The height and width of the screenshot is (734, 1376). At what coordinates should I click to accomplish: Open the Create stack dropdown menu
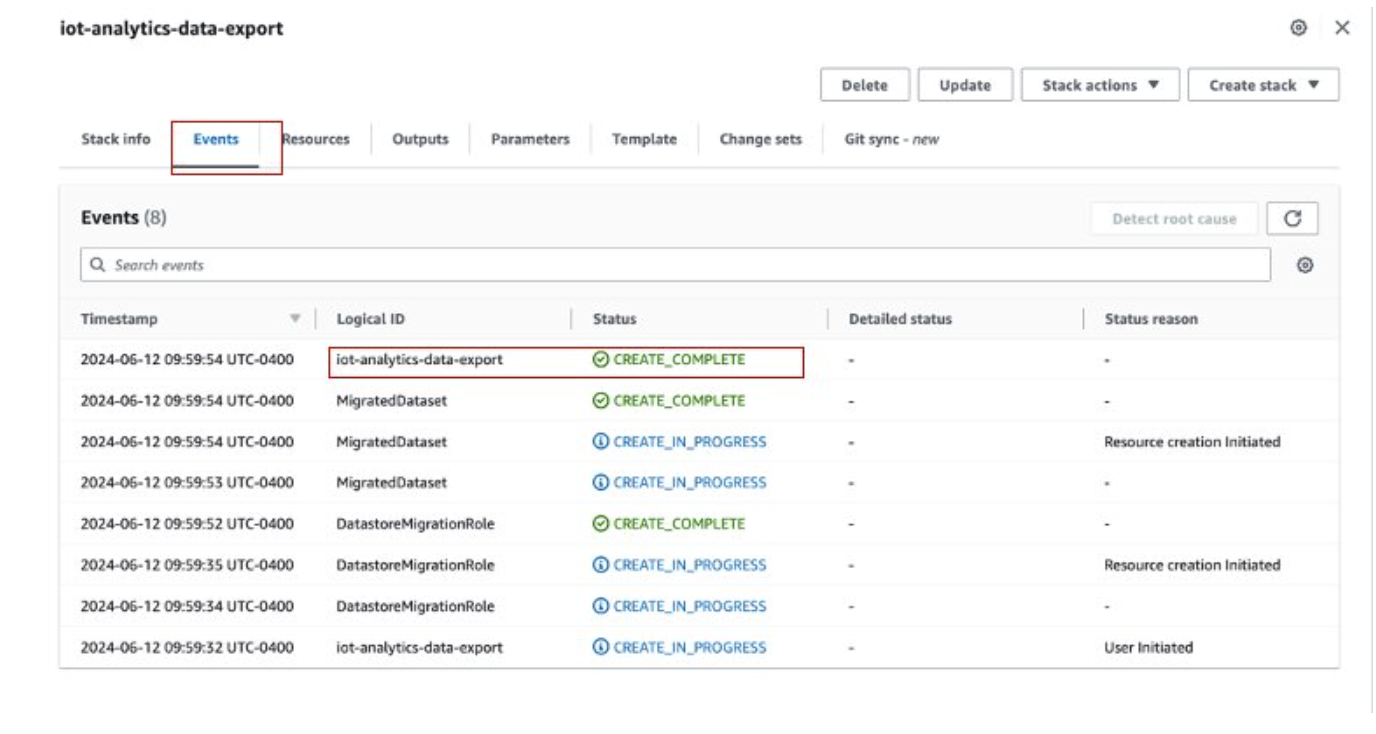(x=1263, y=85)
